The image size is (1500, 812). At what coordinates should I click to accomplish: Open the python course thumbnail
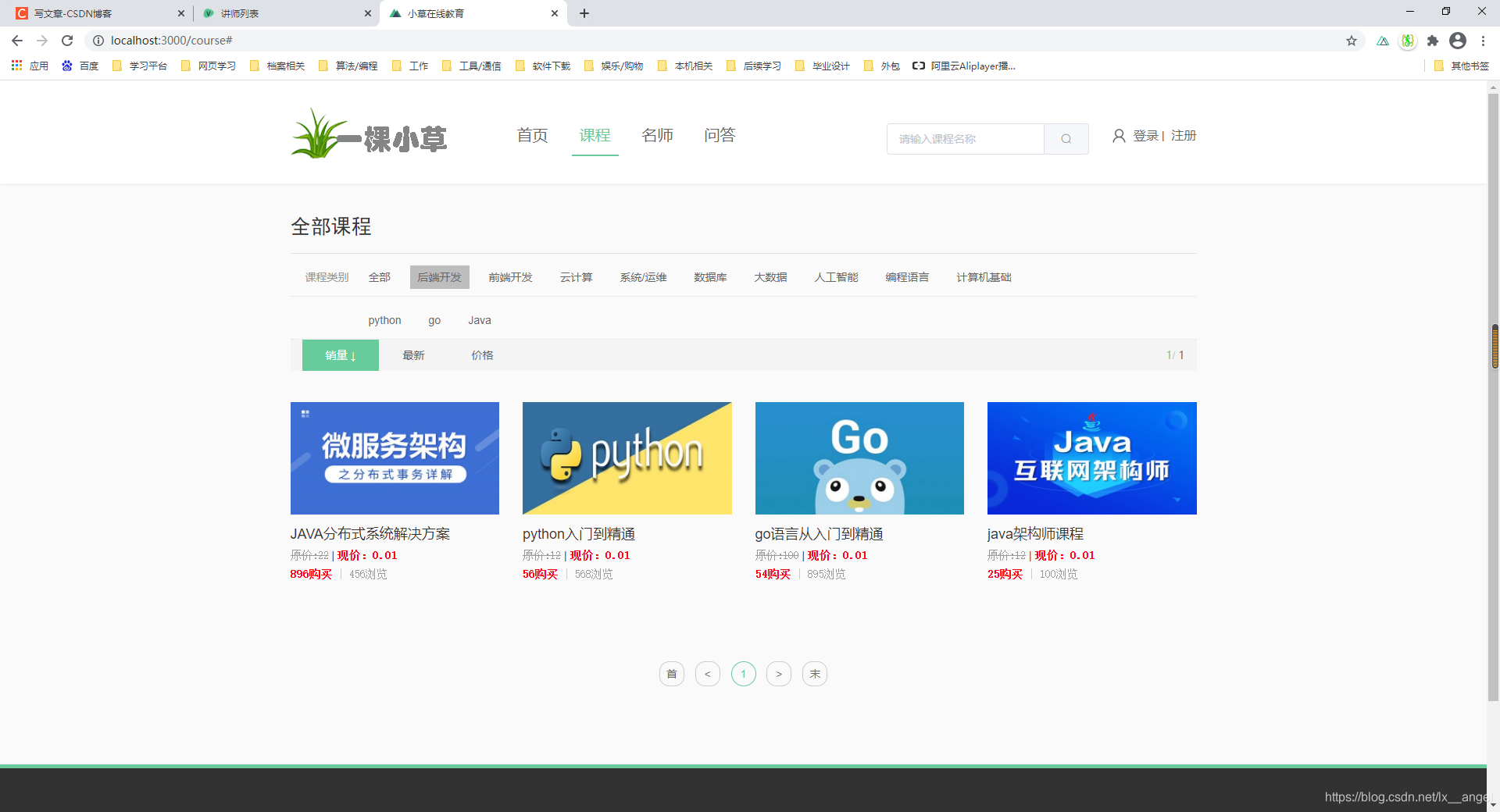pyautogui.click(x=627, y=458)
